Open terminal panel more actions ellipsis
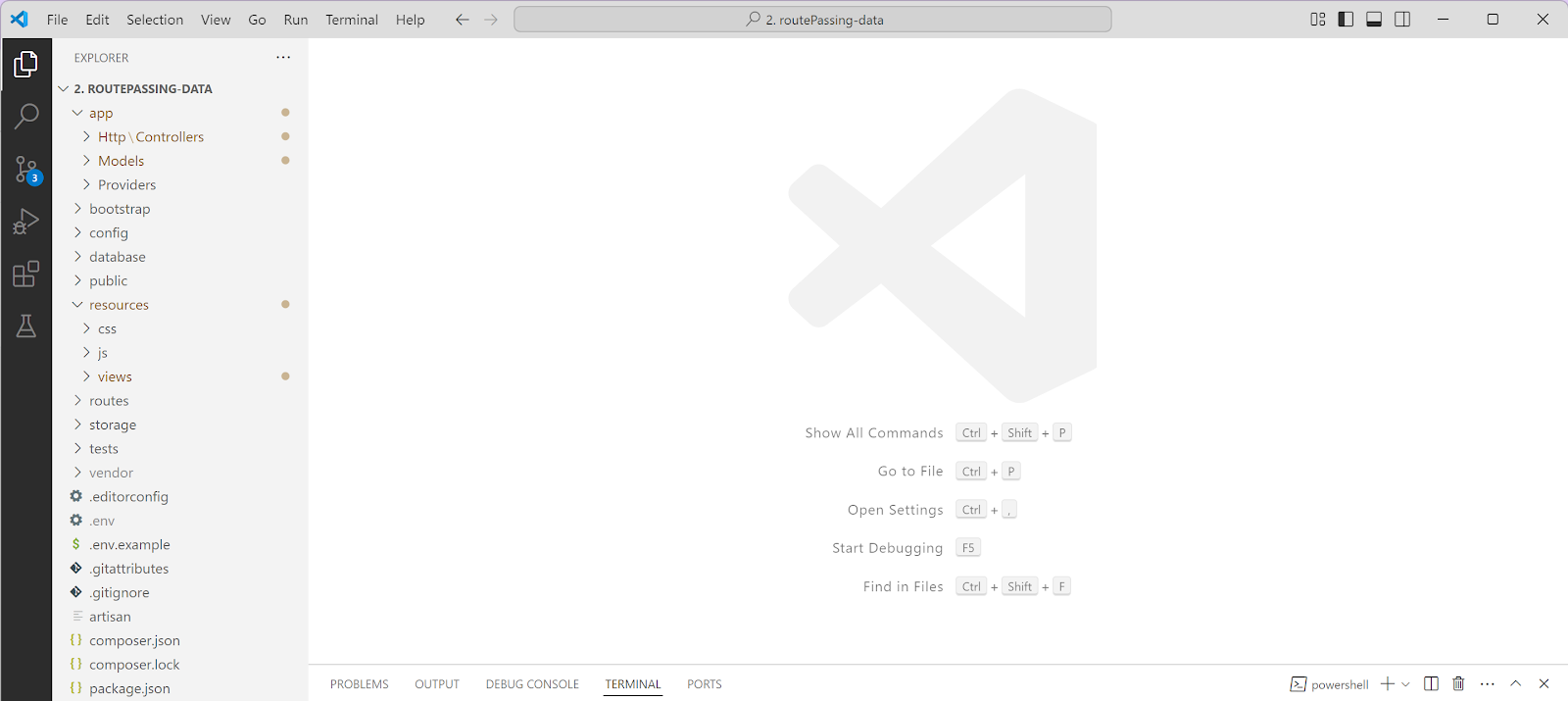Image resolution: width=1568 pixels, height=701 pixels. pos(1488,684)
